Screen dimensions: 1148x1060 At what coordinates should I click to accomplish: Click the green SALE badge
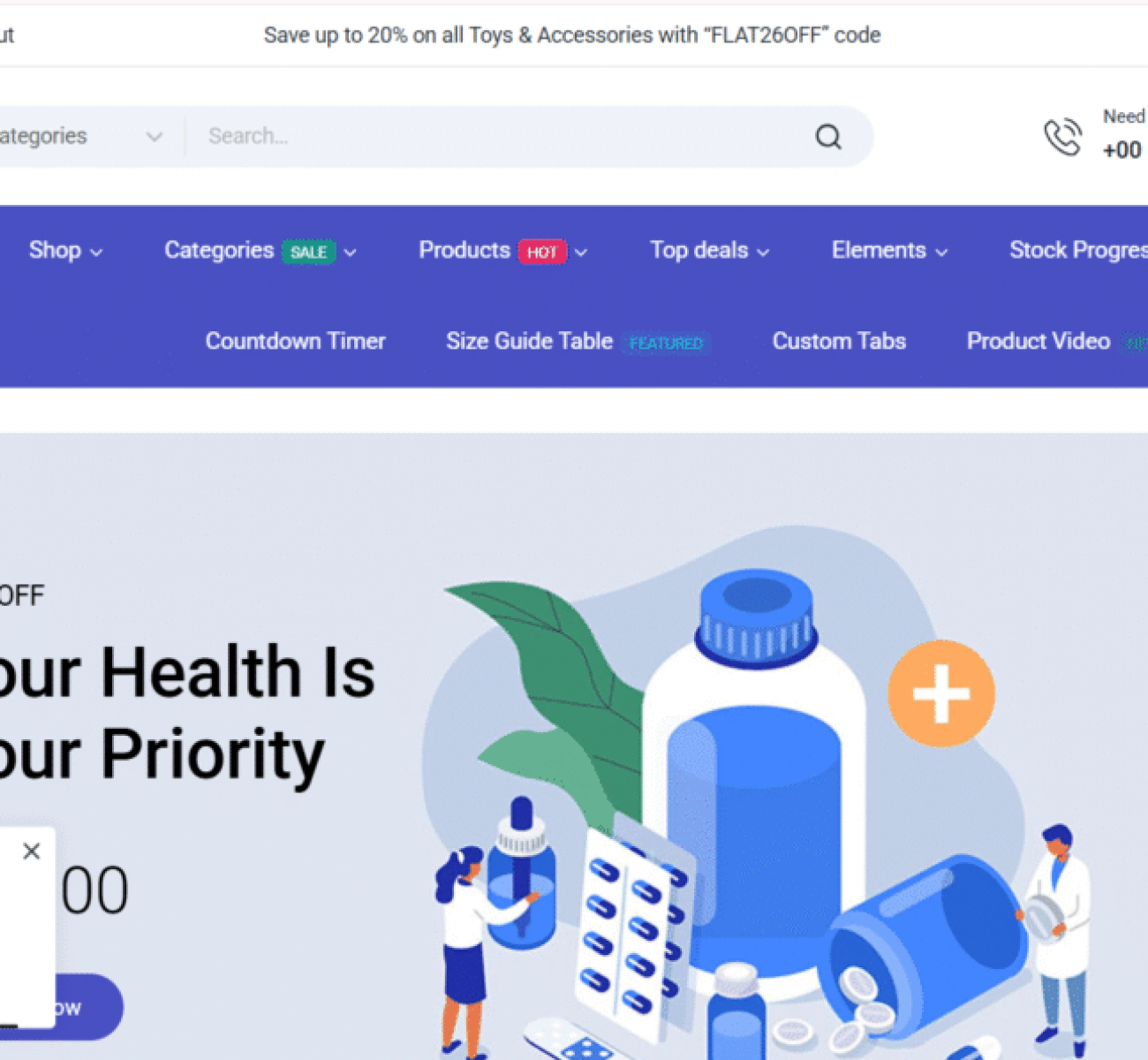click(309, 252)
